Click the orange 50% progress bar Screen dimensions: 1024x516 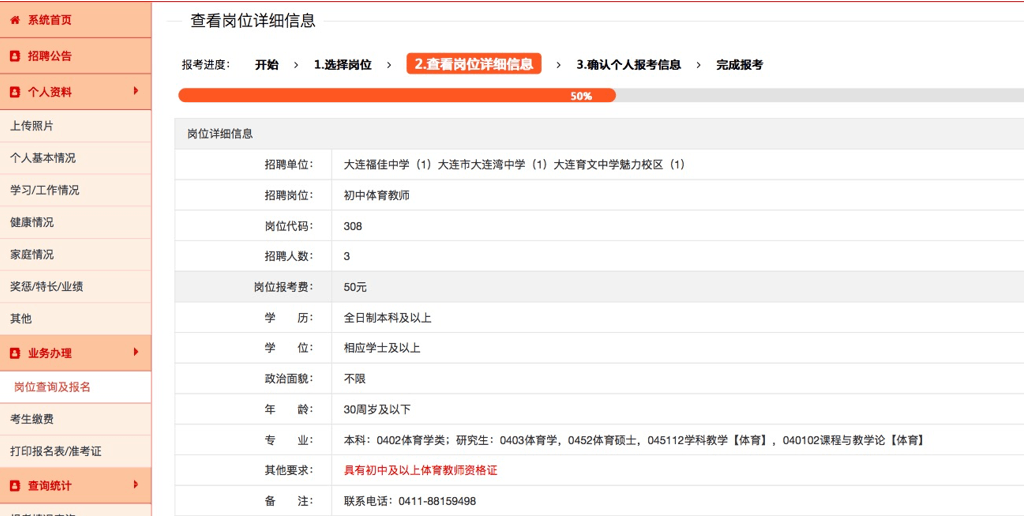coord(397,96)
